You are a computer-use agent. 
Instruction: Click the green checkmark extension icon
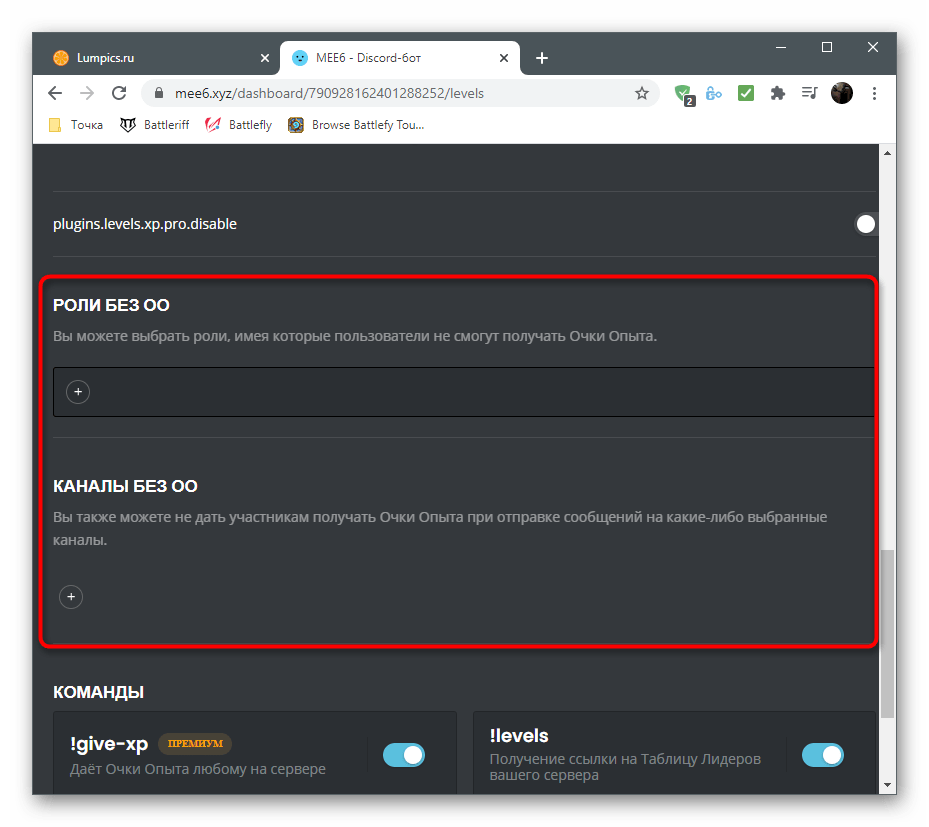[x=746, y=93]
